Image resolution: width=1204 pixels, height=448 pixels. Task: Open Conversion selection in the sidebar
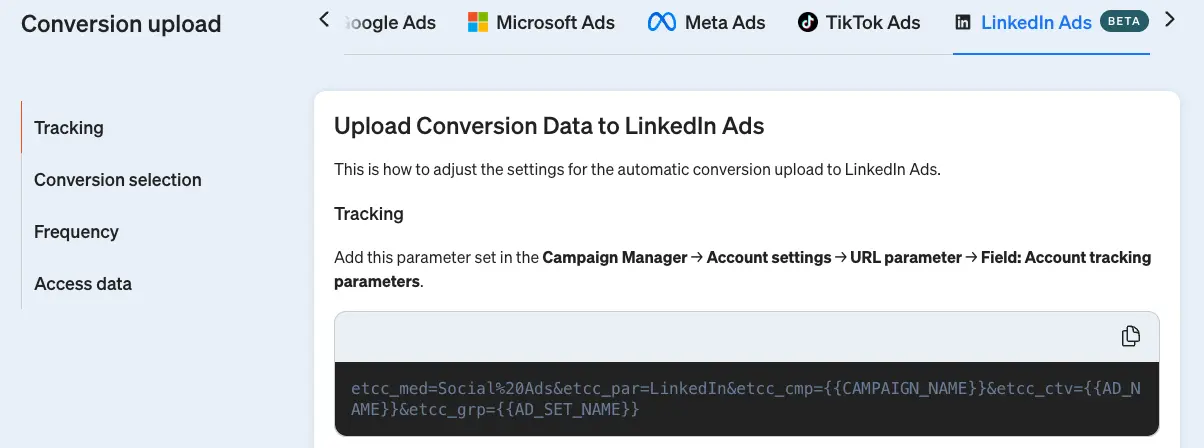click(x=118, y=180)
